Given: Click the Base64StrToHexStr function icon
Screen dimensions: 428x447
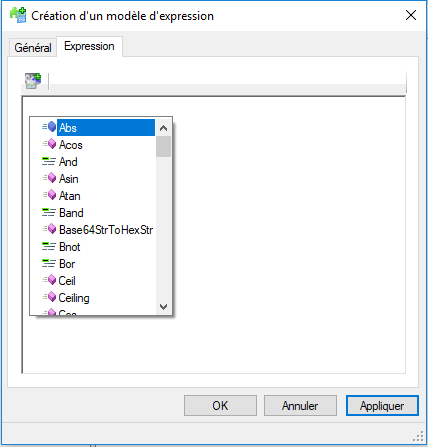Looking at the screenshot, I should (49, 229).
